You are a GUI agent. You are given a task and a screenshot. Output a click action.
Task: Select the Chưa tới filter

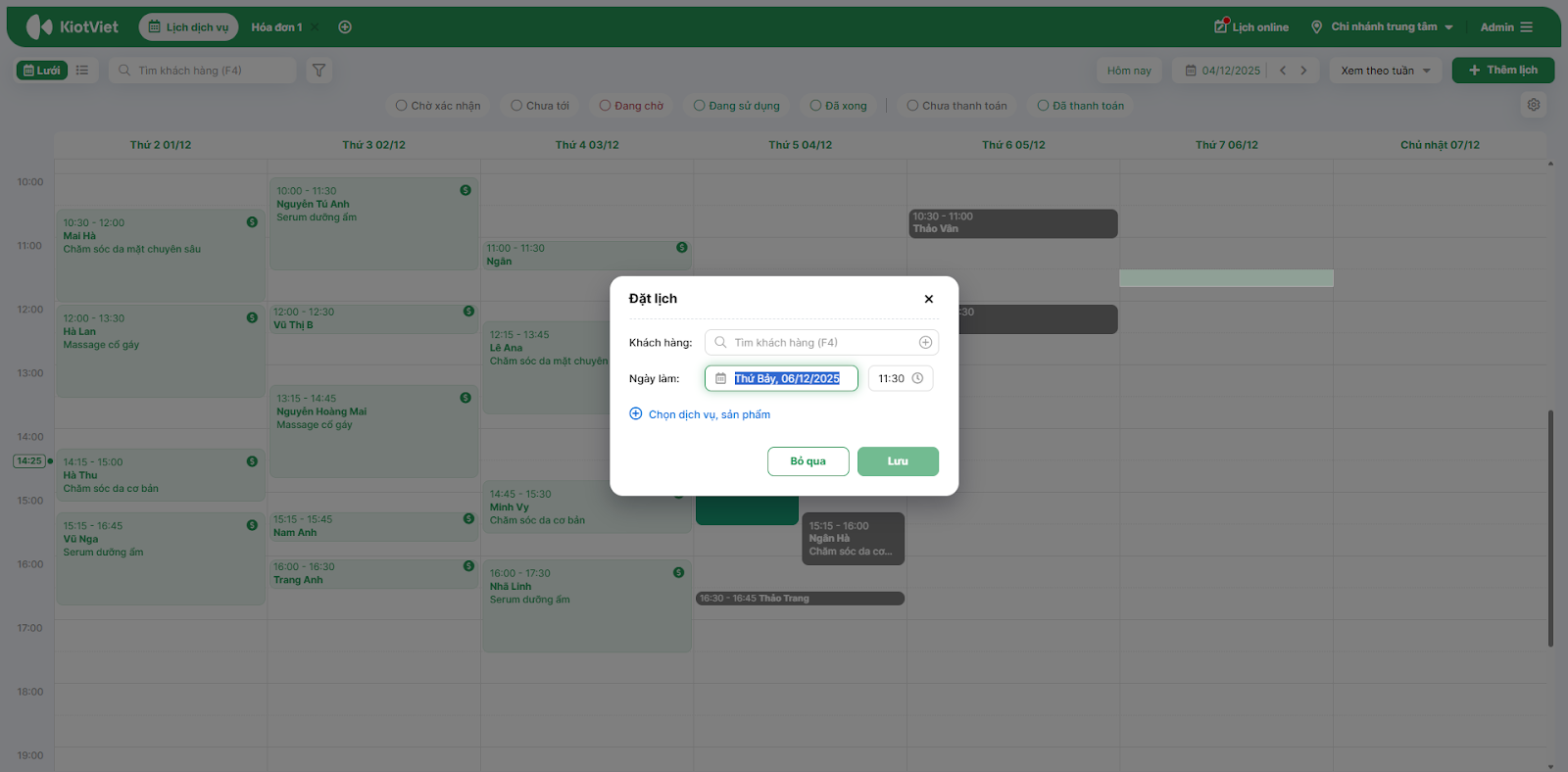coord(540,106)
